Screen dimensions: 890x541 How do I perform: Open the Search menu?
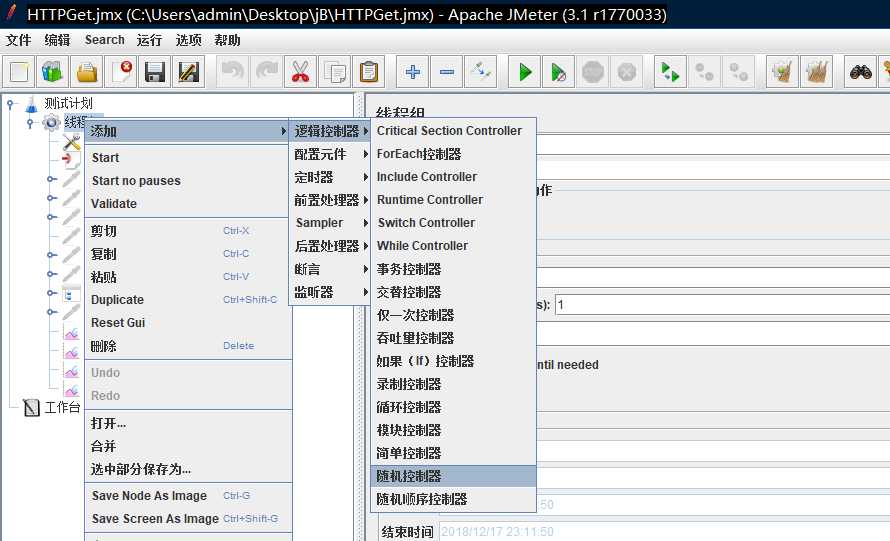click(104, 40)
